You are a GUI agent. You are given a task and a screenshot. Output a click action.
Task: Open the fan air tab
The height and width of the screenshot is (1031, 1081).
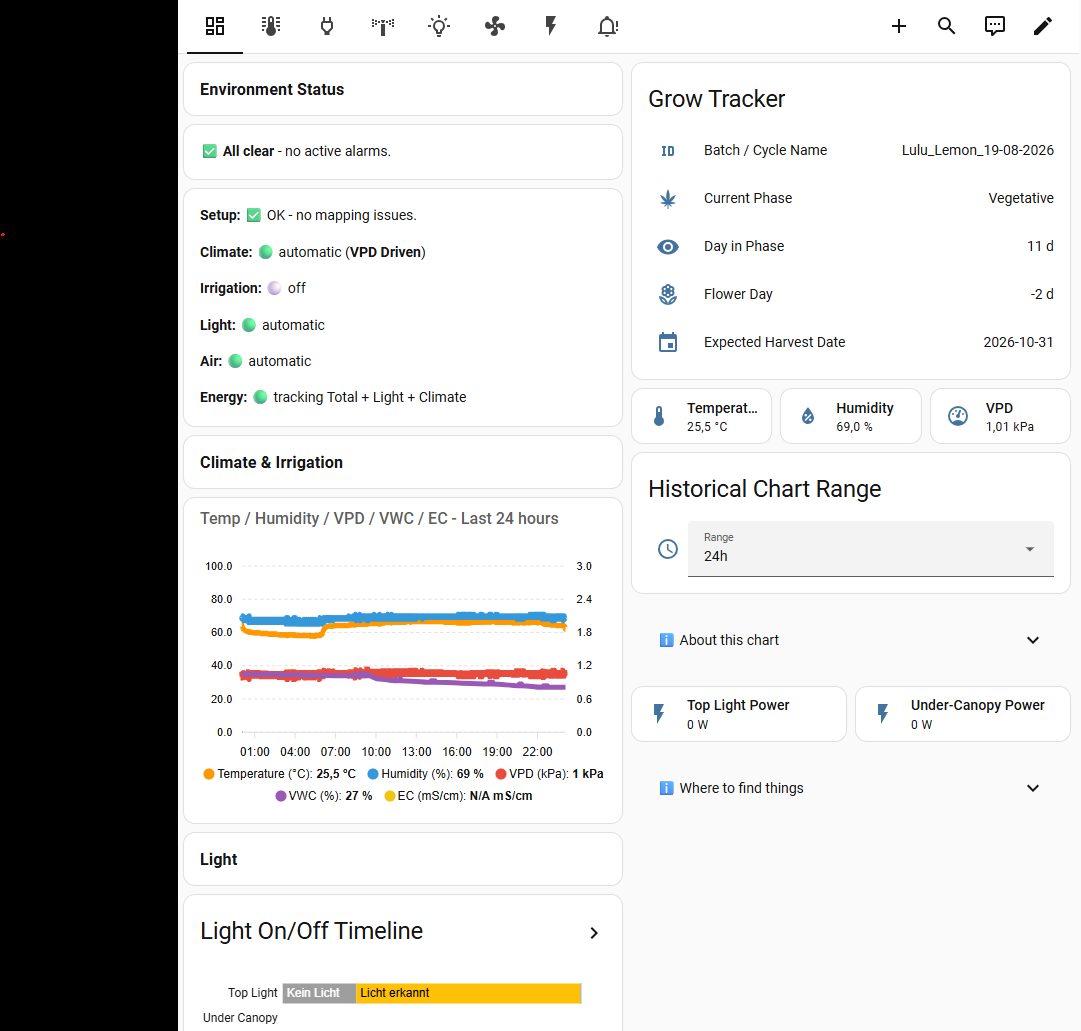[495, 26]
